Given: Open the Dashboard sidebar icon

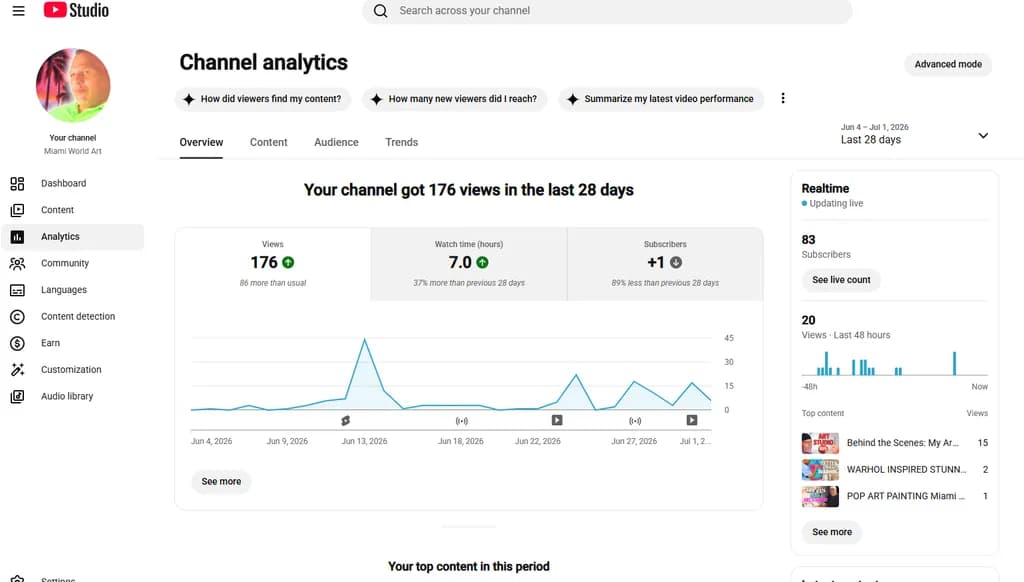Looking at the screenshot, I should tap(18, 184).
